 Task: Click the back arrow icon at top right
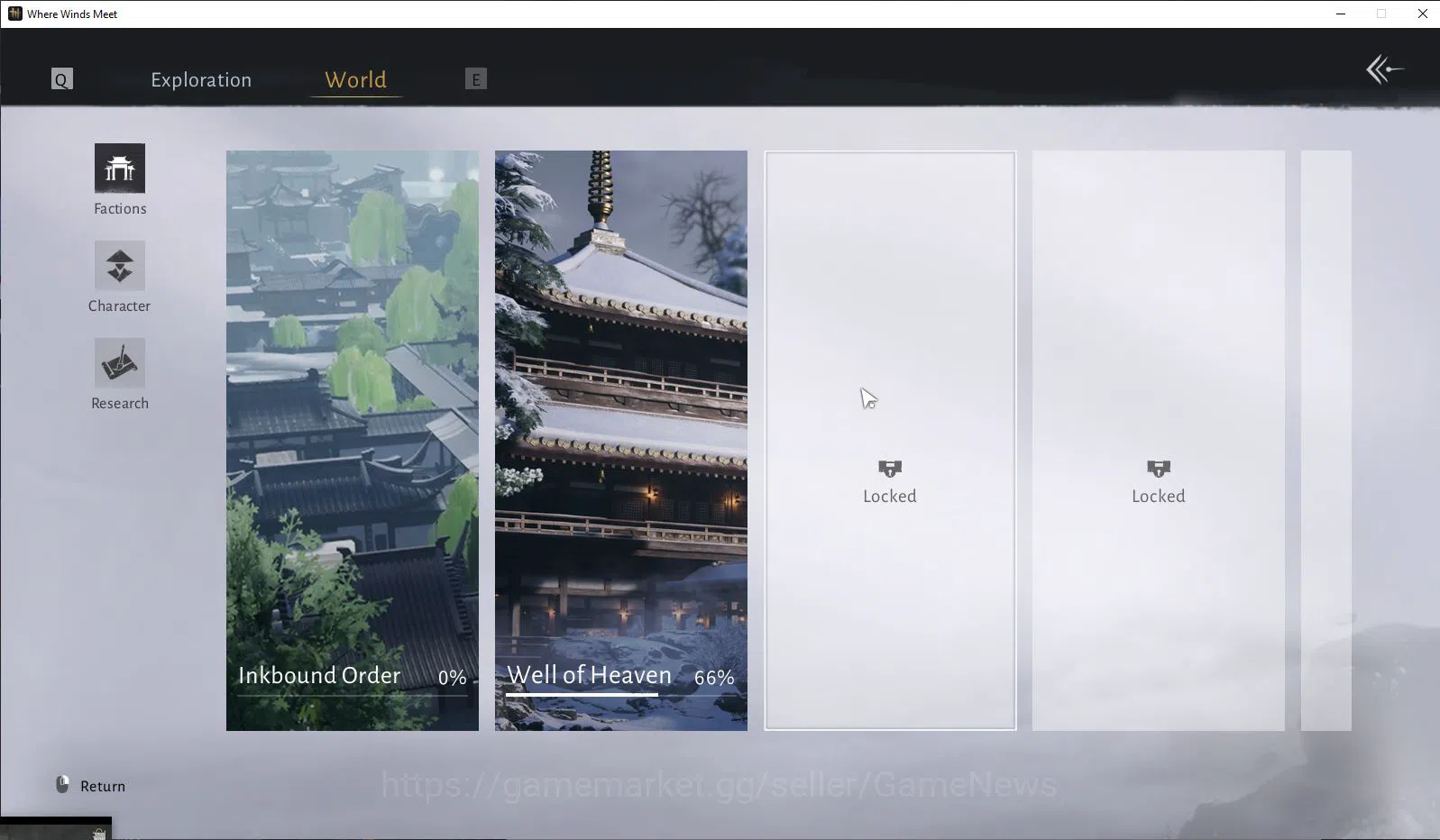pos(1385,69)
